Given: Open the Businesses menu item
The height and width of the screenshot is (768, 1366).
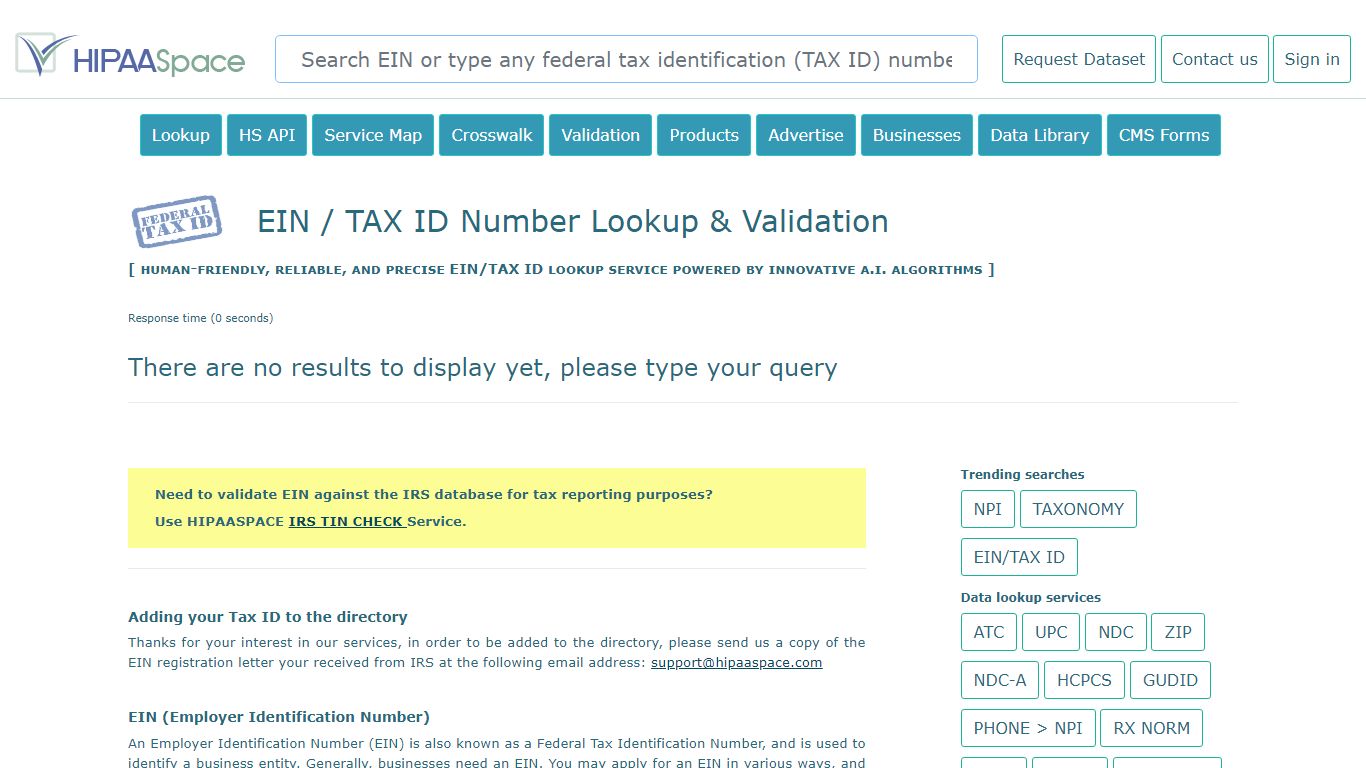Looking at the screenshot, I should 917,135.
